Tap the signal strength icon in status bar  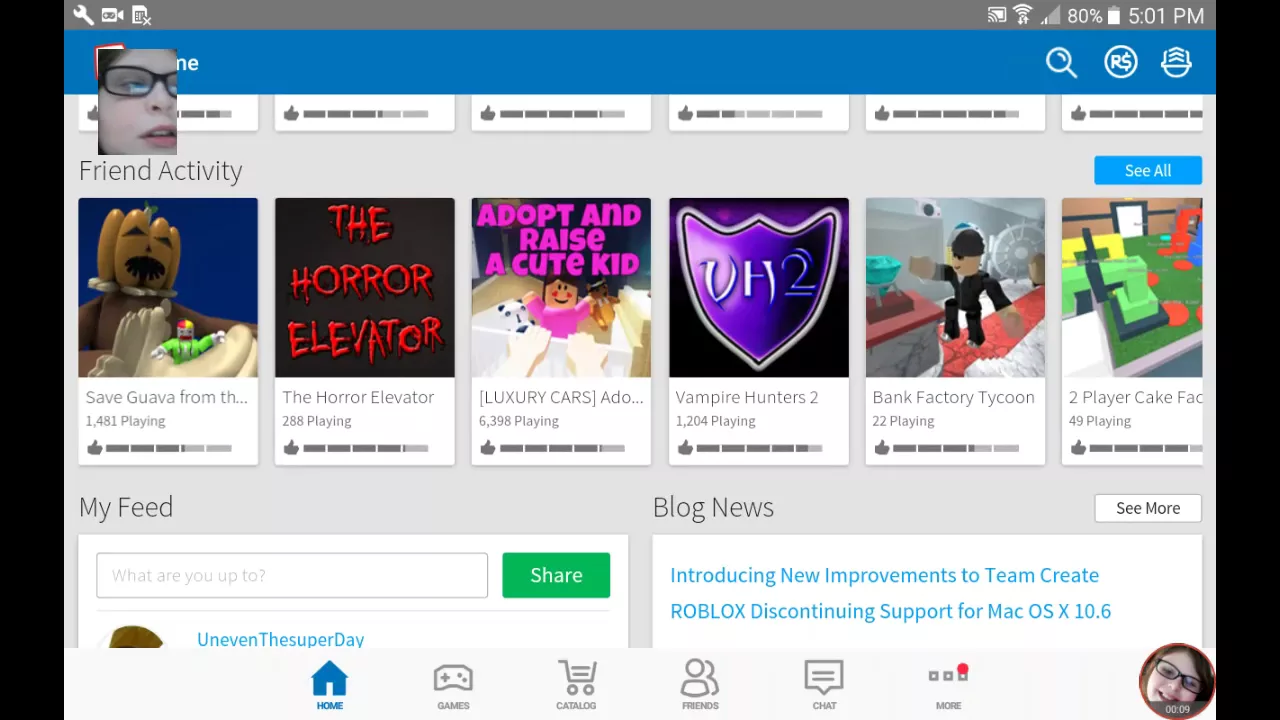[1051, 15]
